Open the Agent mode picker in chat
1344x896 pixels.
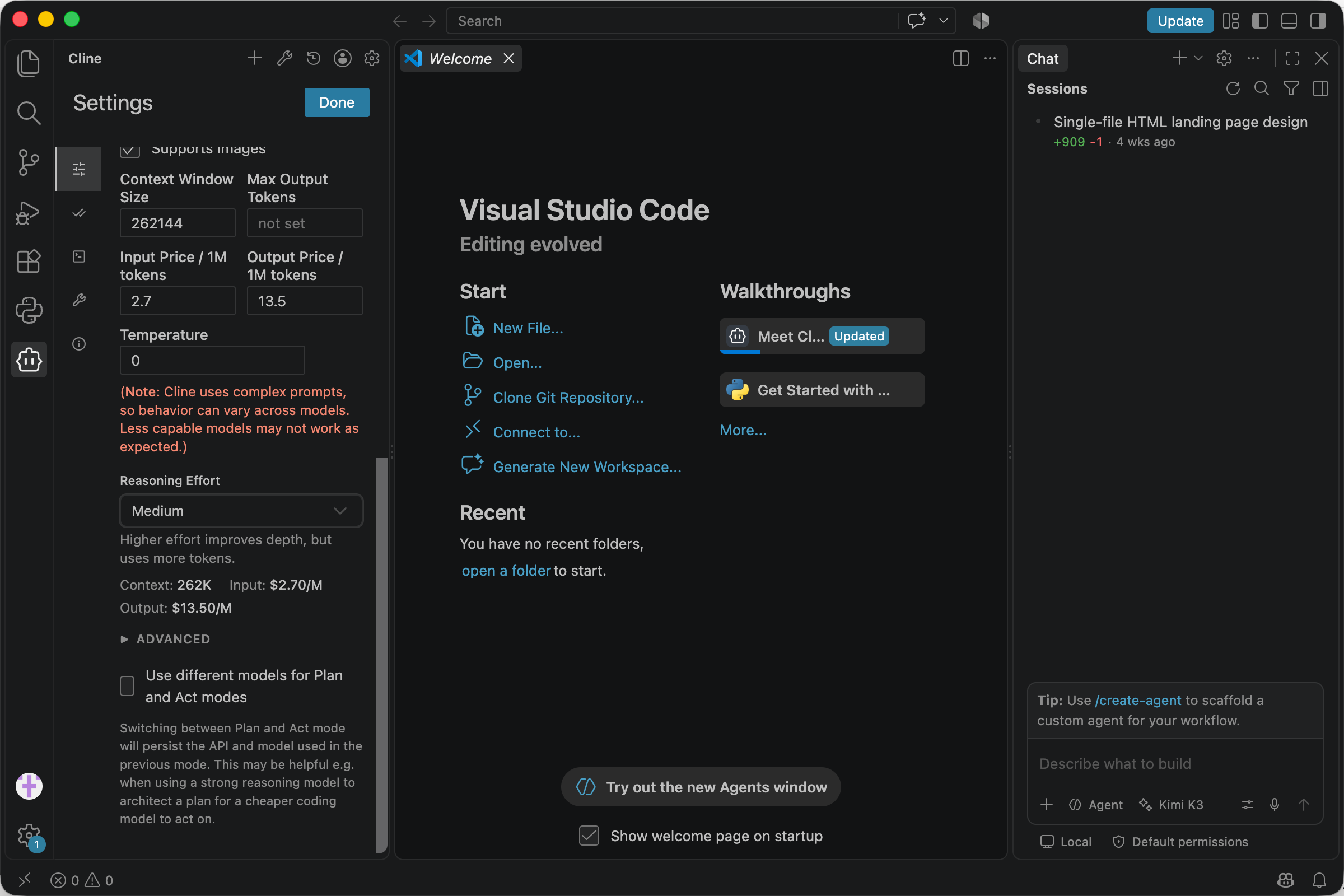pos(1095,805)
